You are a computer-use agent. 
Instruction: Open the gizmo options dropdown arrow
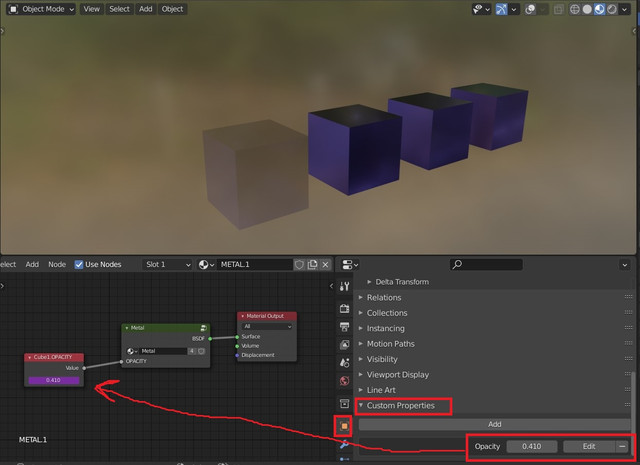pos(514,9)
